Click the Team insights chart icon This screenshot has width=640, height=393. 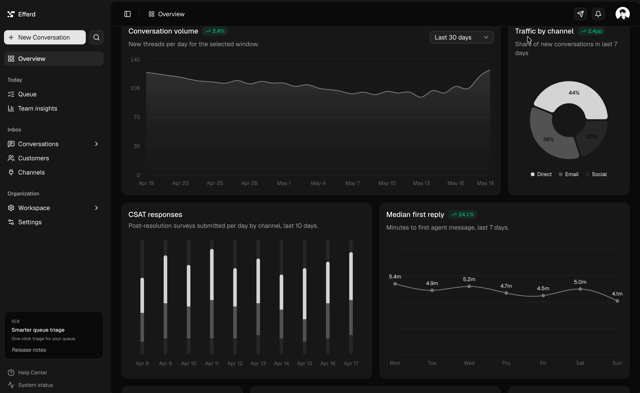click(x=11, y=109)
